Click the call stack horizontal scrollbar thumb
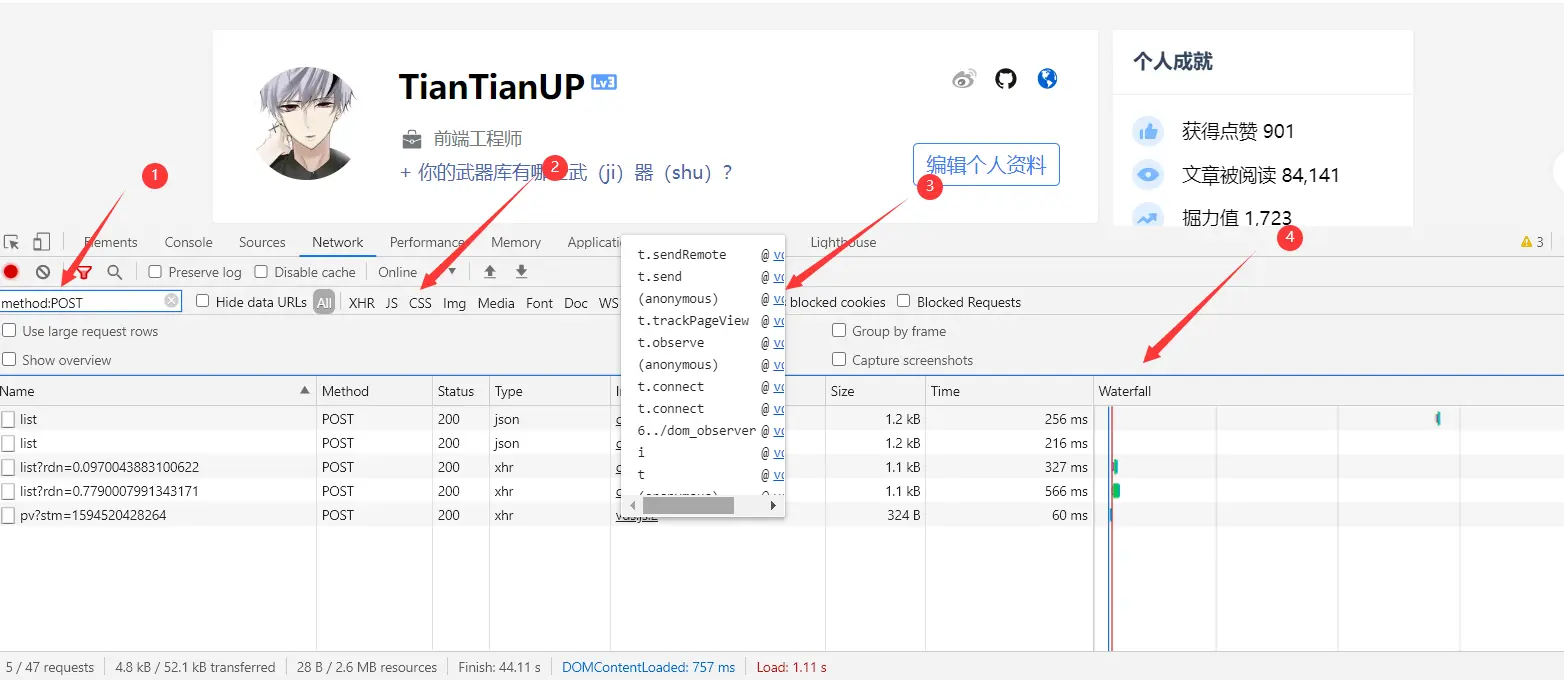Image resolution: width=1564 pixels, height=680 pixels. point(687,506)
